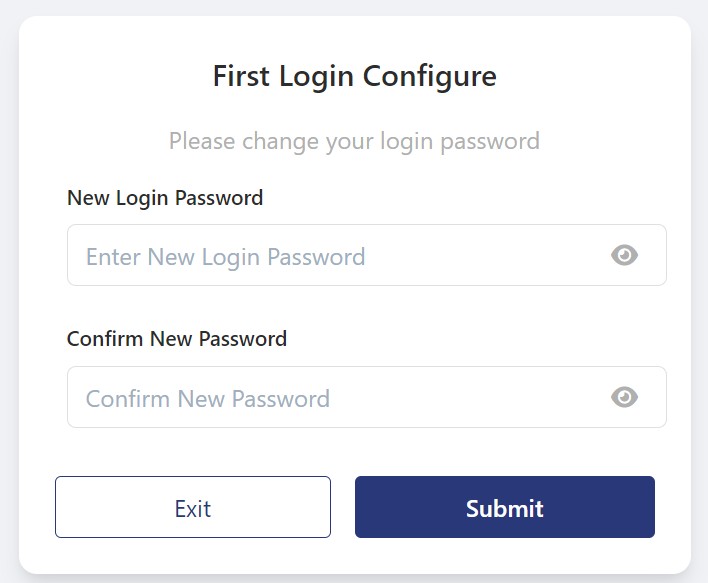The width and height of the screenshot is (708, 583).
Task: Place cursor in the new login password box
Action: pos(330,256)
